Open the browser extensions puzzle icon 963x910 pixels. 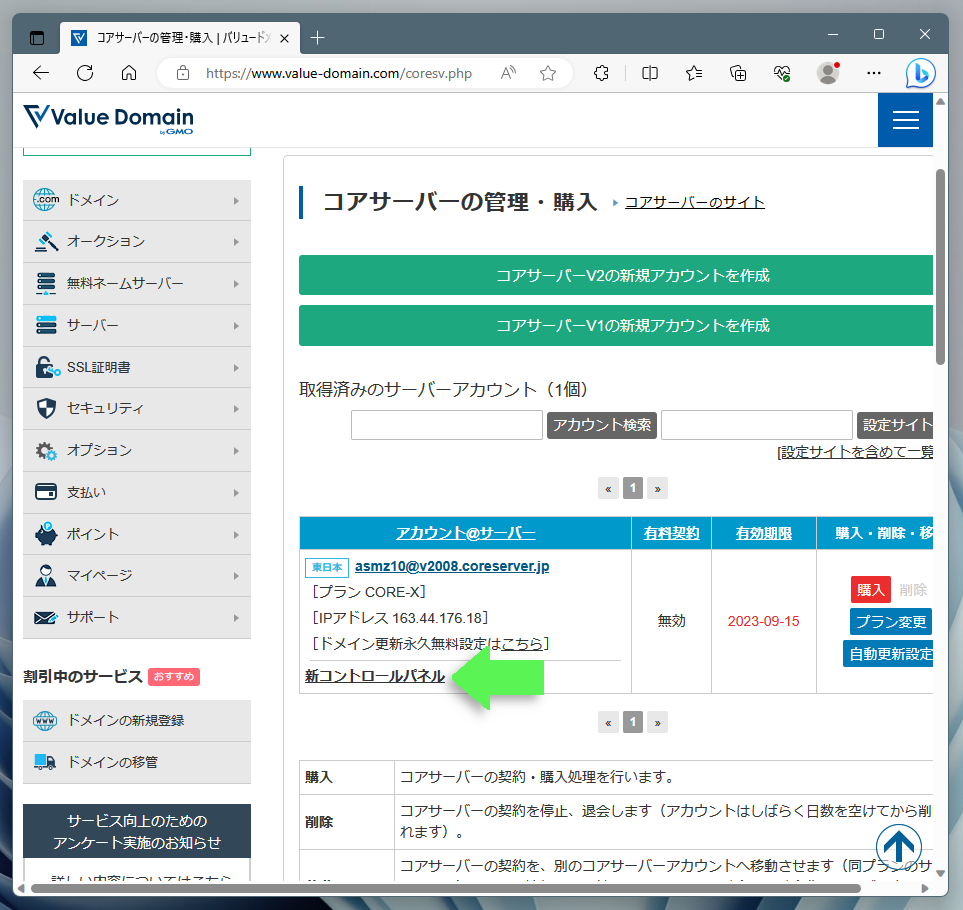point(602,73)
